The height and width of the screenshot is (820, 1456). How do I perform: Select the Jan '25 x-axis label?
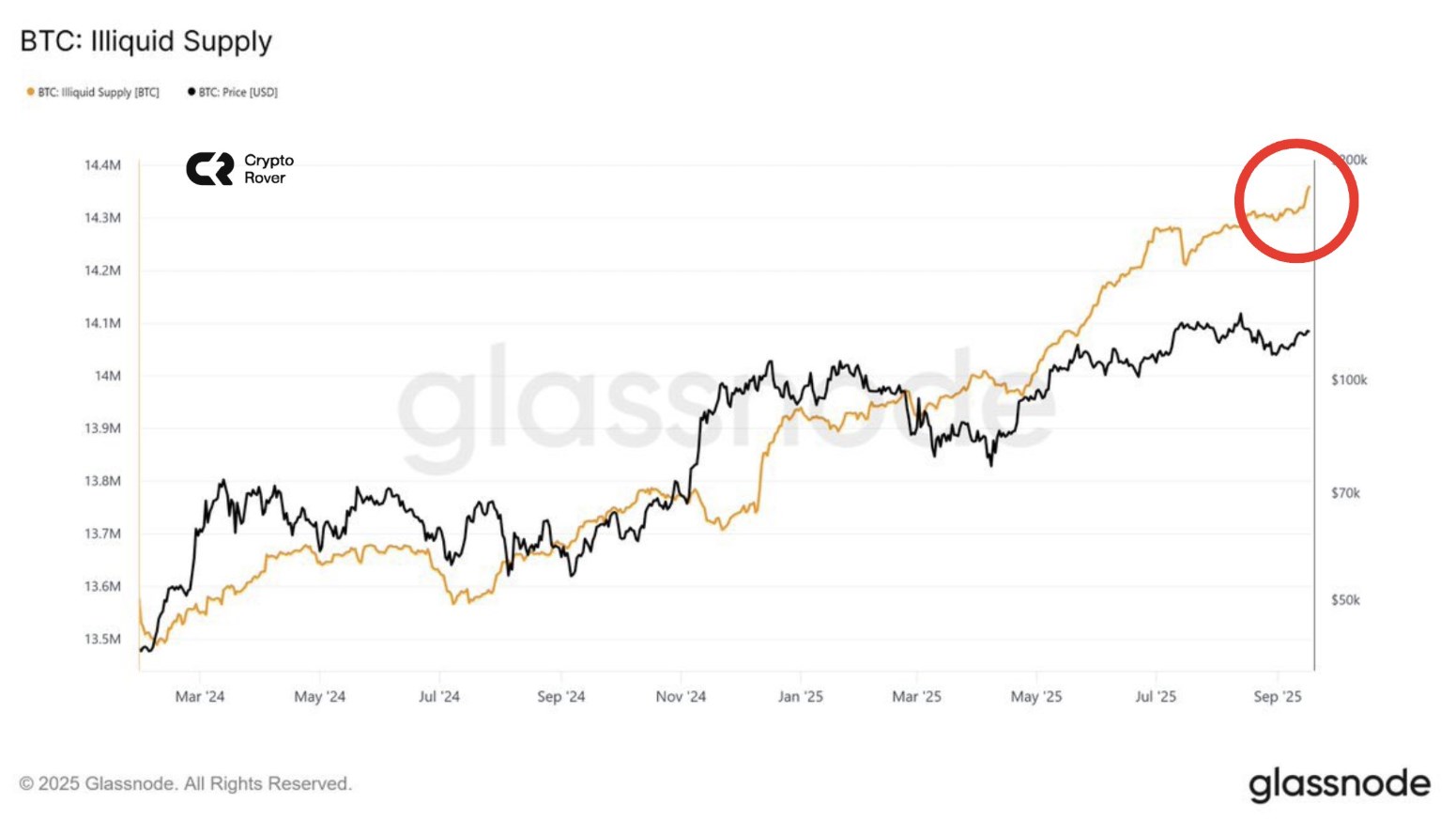click(x=800, y=696)
